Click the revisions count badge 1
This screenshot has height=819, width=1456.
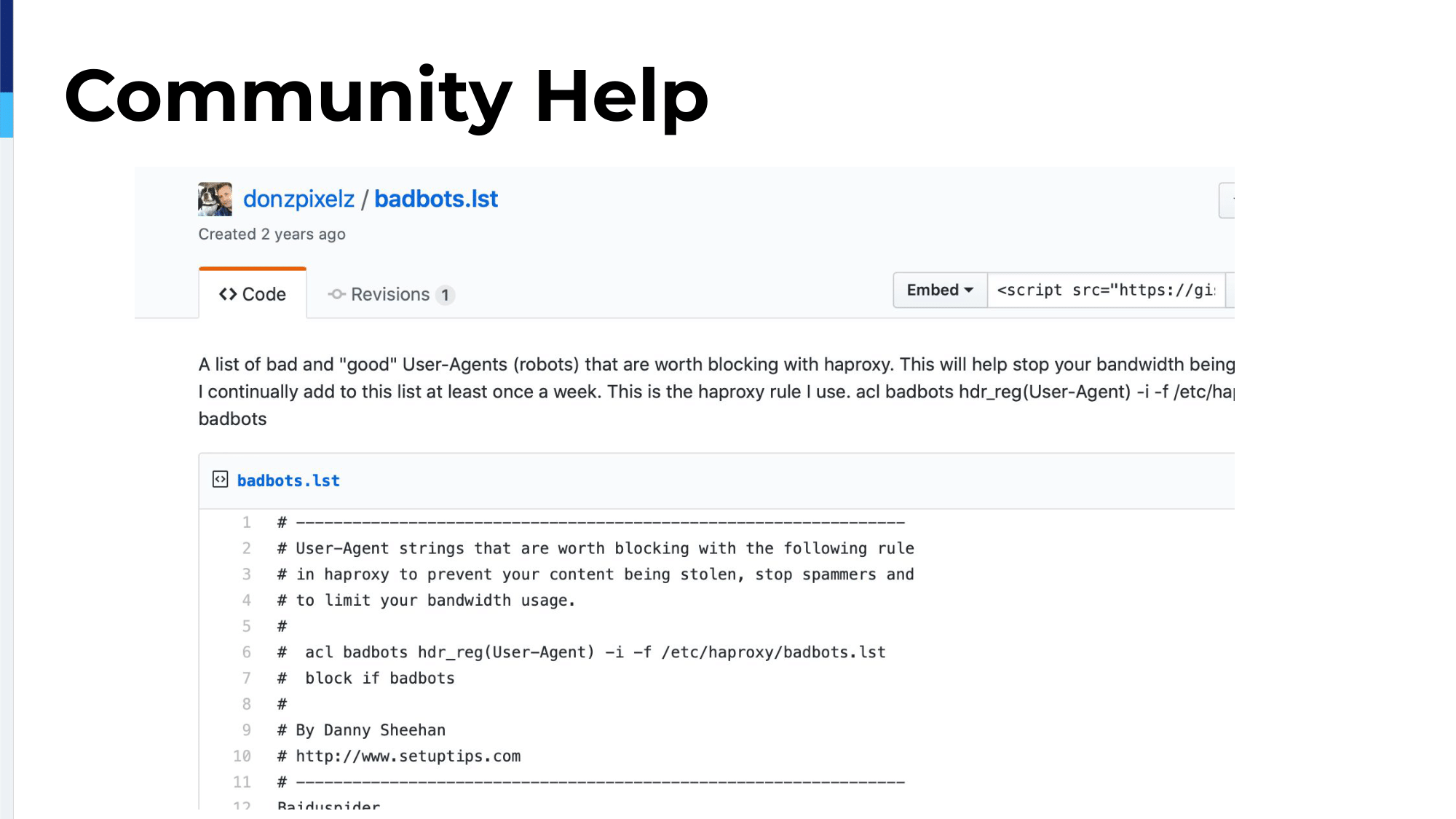click(445, 295)
